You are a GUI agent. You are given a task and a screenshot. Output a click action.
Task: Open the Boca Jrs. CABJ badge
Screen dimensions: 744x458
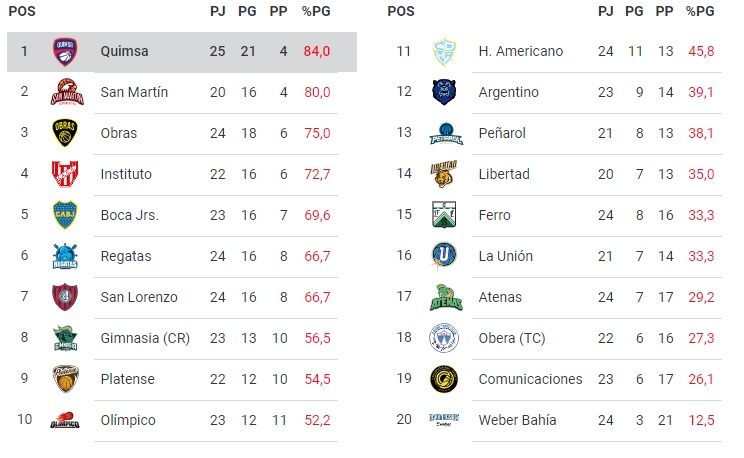tap(65, 215)
